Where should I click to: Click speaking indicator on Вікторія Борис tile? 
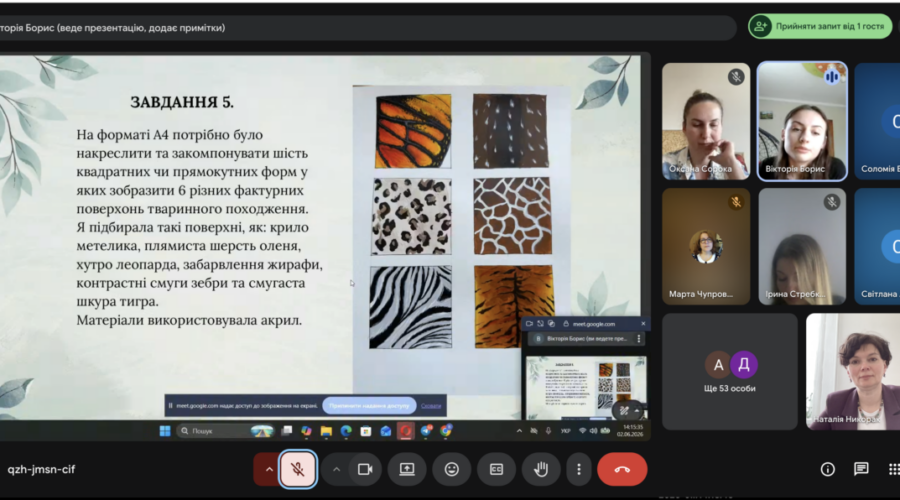832,77
